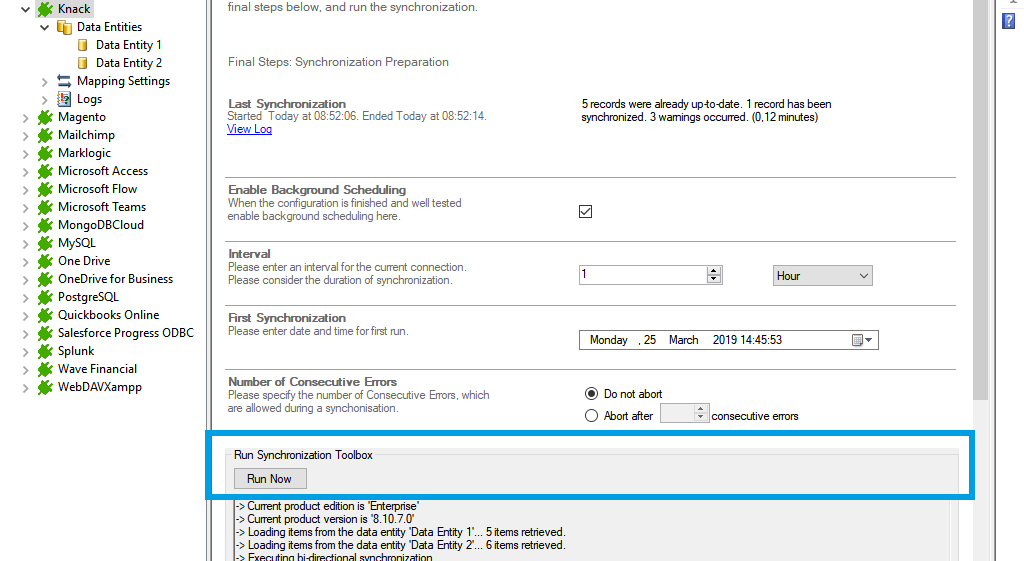The height and width of the screenshot is (561, 1024).
Task: Open the calendar picker for First Synchronization
Action: pyautogui.click(x=862, y=340)
